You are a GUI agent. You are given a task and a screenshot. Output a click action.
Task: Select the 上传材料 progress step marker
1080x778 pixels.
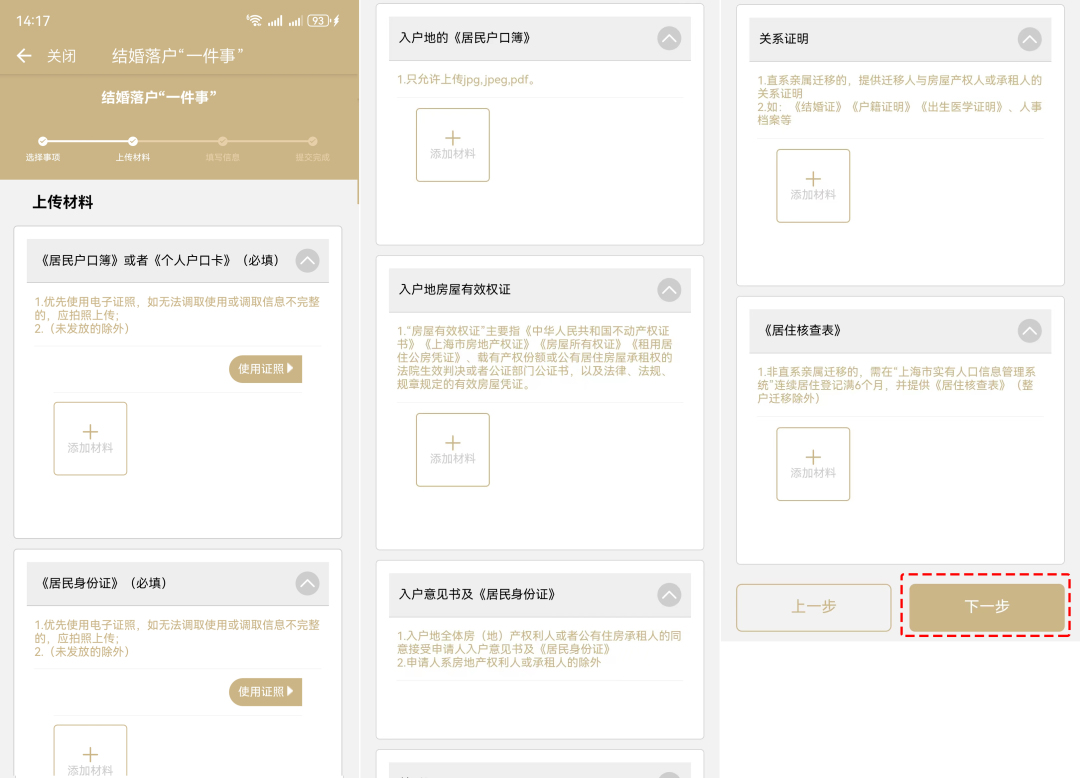click(132, 141)
